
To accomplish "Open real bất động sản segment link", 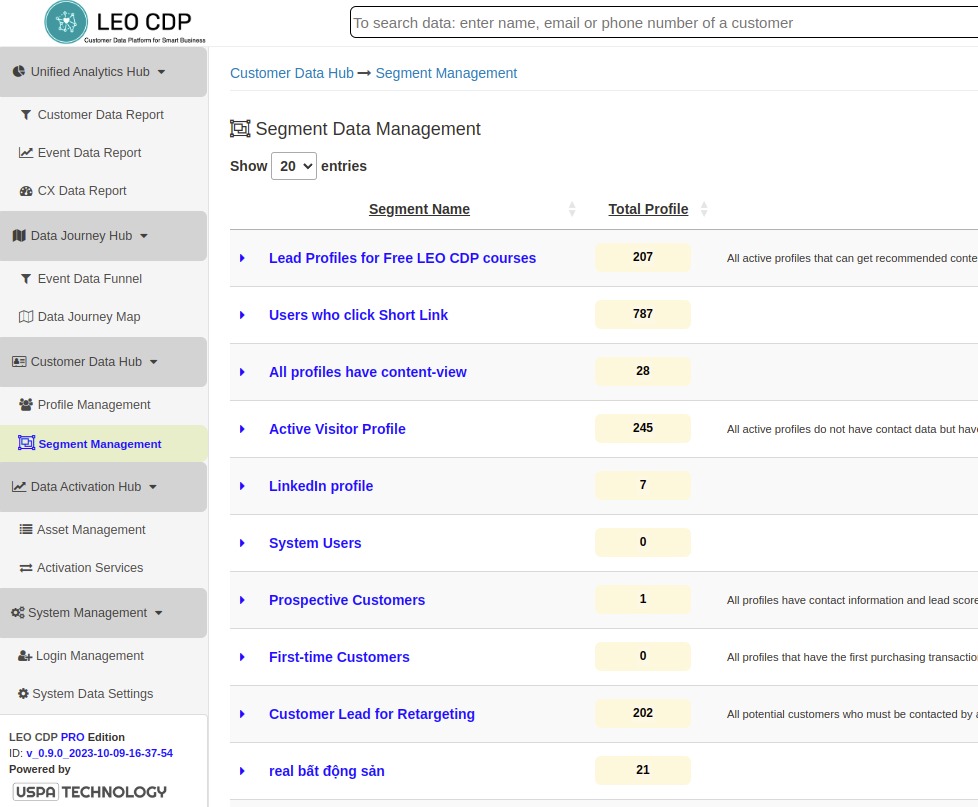I will pos(326,771).
